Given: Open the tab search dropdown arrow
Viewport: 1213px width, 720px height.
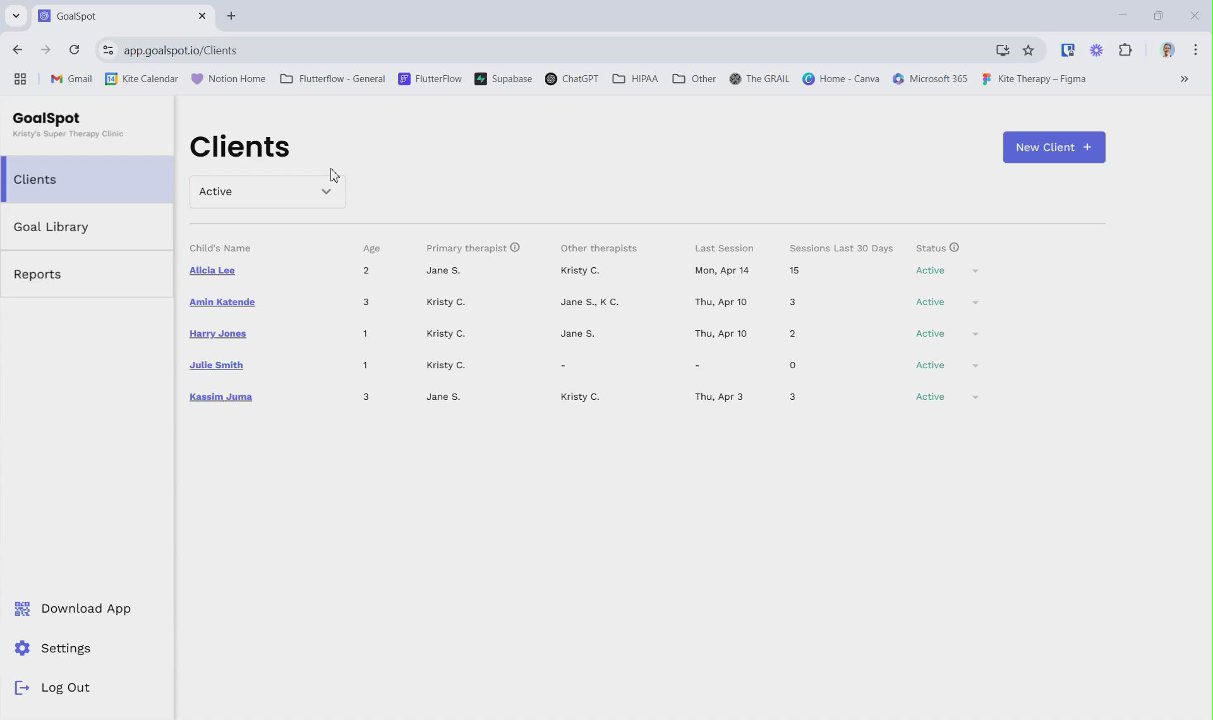Looking at the screenshot, I should point(16,16).
